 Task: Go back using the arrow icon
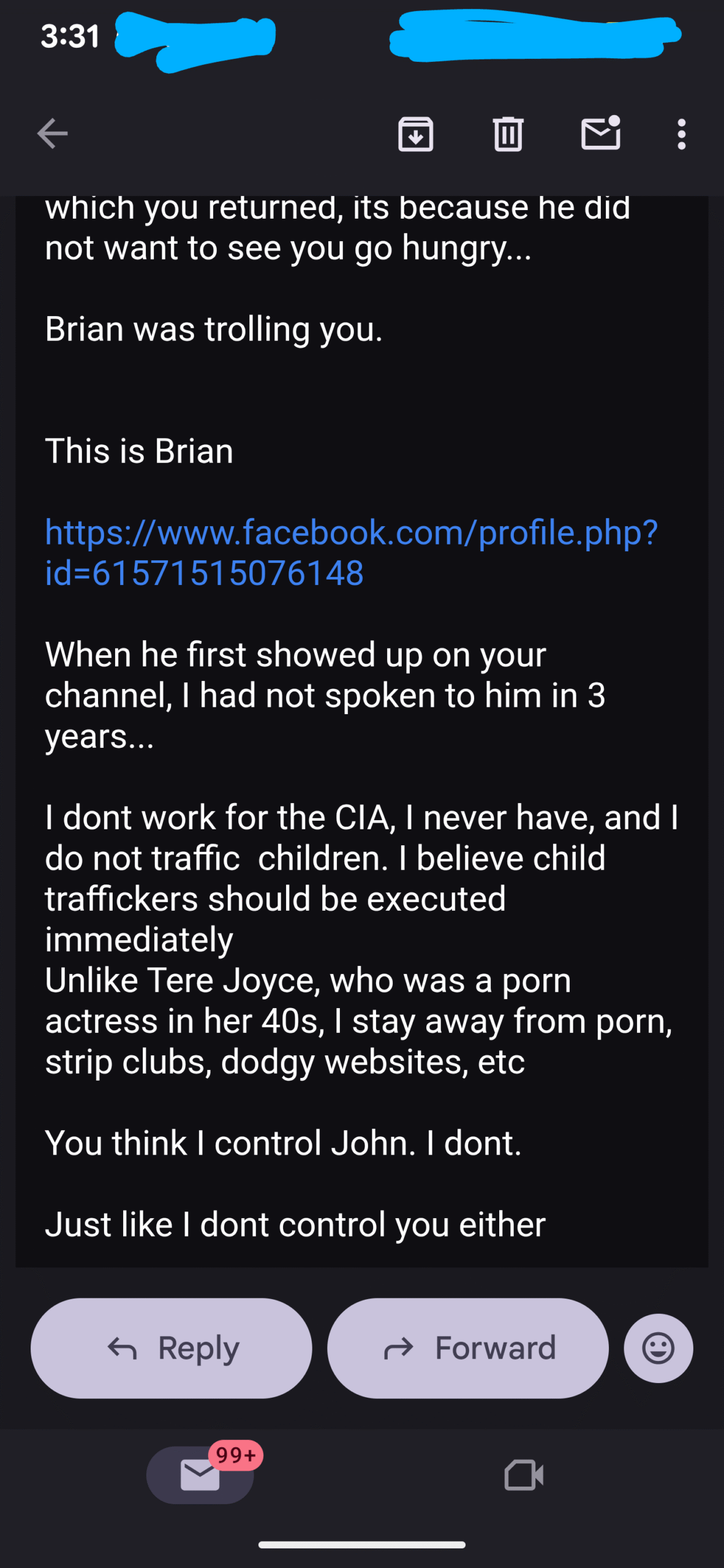(x=52, y=134)
